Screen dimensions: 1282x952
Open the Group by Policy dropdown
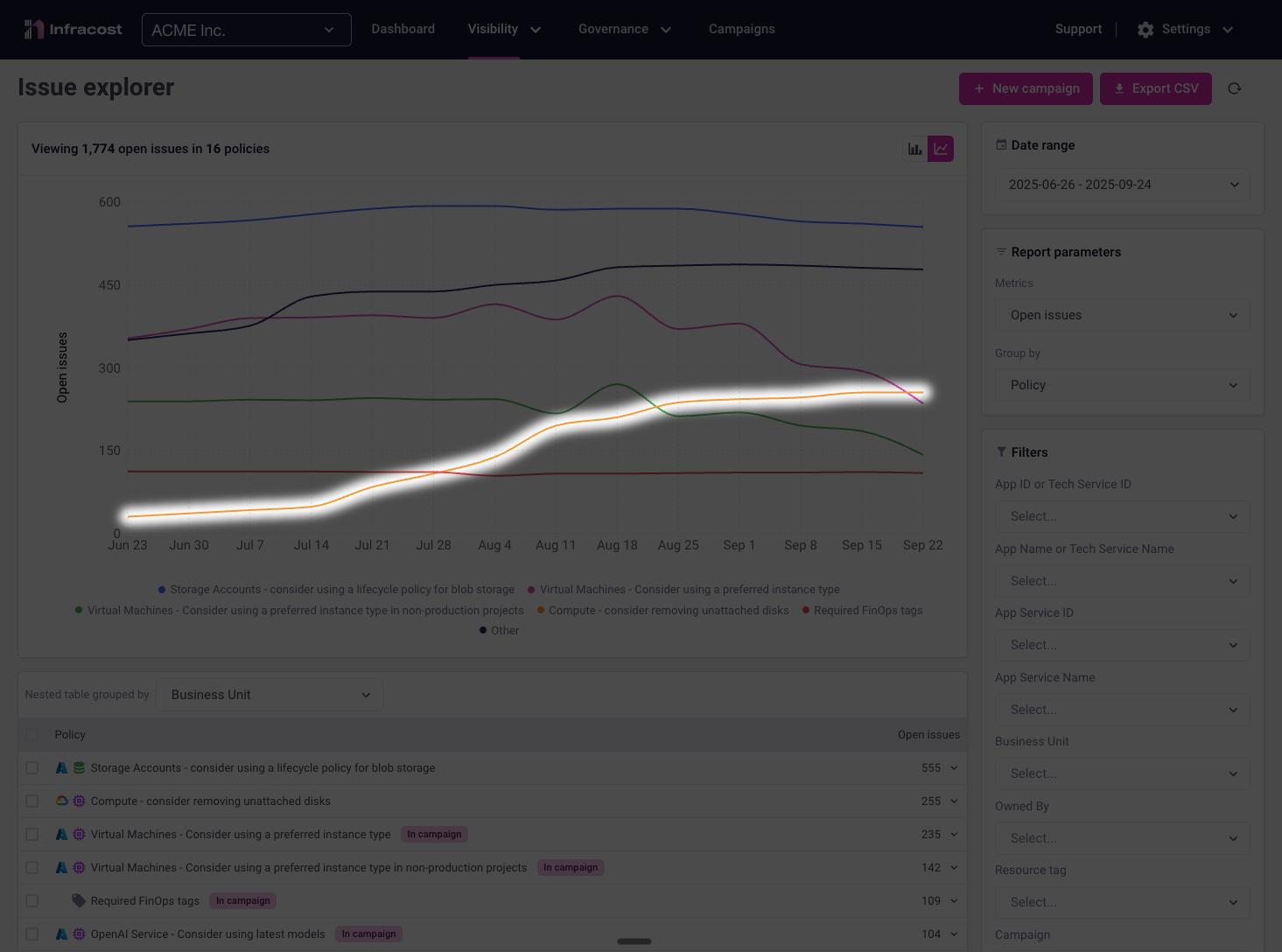(x=1122, y=385)
